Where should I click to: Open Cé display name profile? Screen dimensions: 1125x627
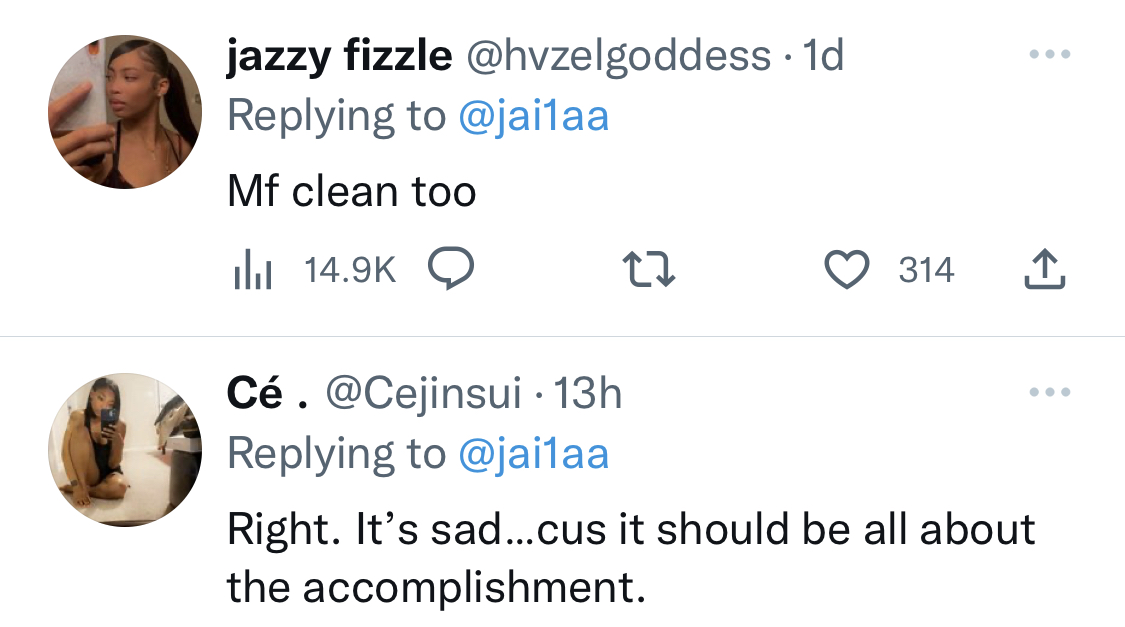tap(268, 393)
